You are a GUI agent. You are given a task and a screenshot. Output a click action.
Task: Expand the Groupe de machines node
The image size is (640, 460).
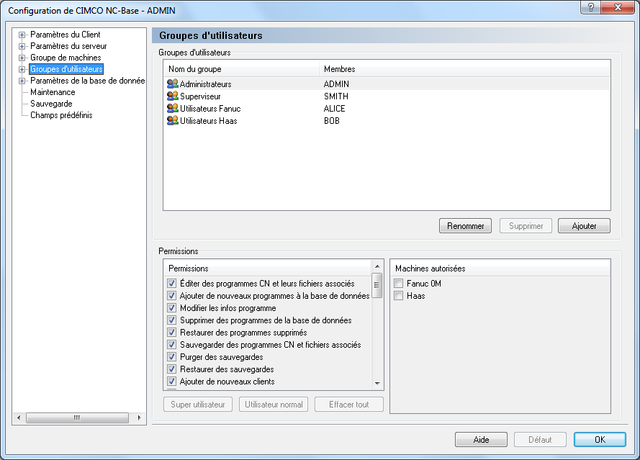click(22, 58)
